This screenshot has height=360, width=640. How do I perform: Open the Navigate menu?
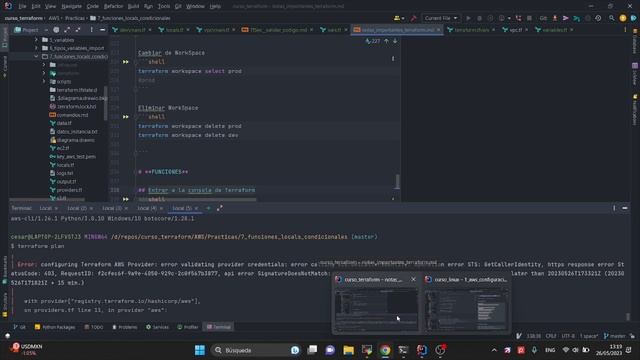pos(71,6)
